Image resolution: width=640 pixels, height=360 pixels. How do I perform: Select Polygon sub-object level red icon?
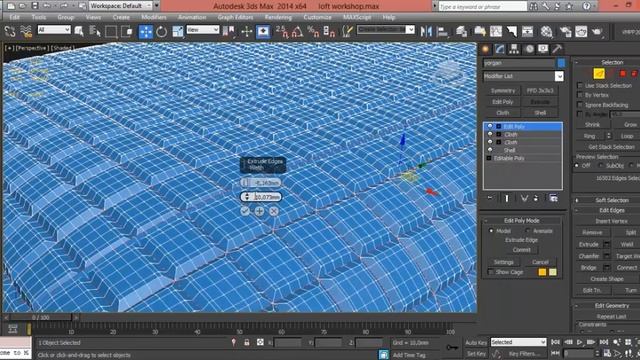pos(623,73)
